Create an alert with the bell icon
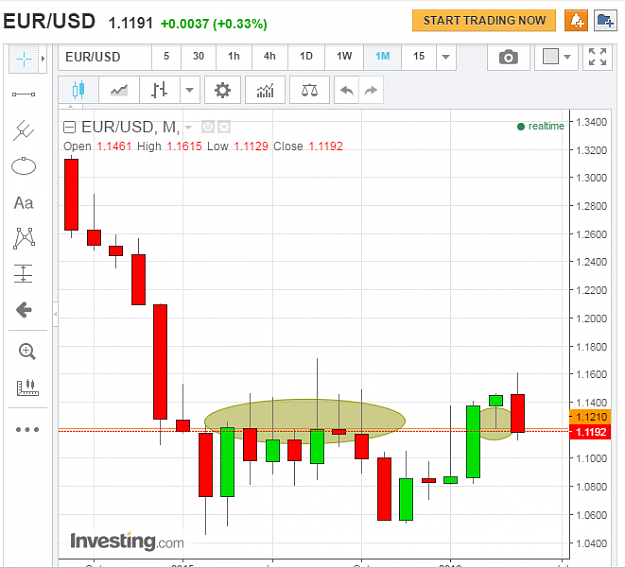This screenshot has height=568, width=625. [576, 20]
